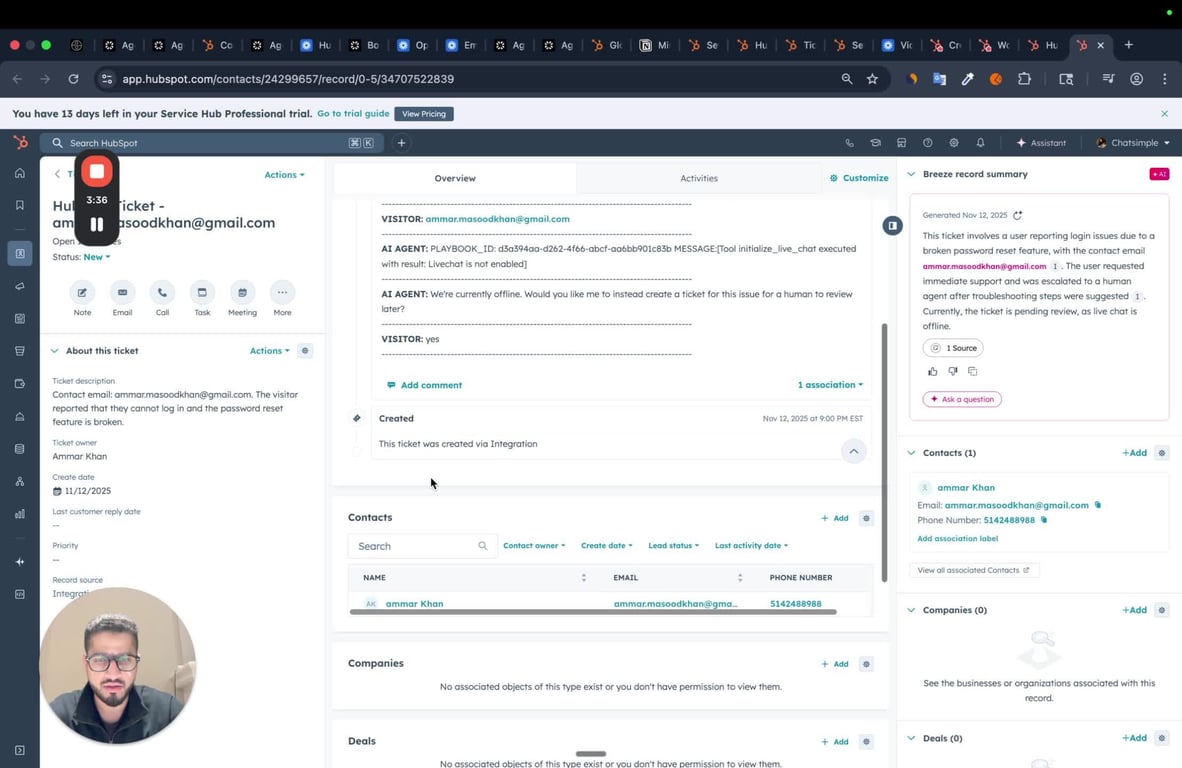Screen dimensions: 1182x768
Task: Collapse the Companies (0) sidebar section
Action: pyautogui.click(x=911, y=610)
